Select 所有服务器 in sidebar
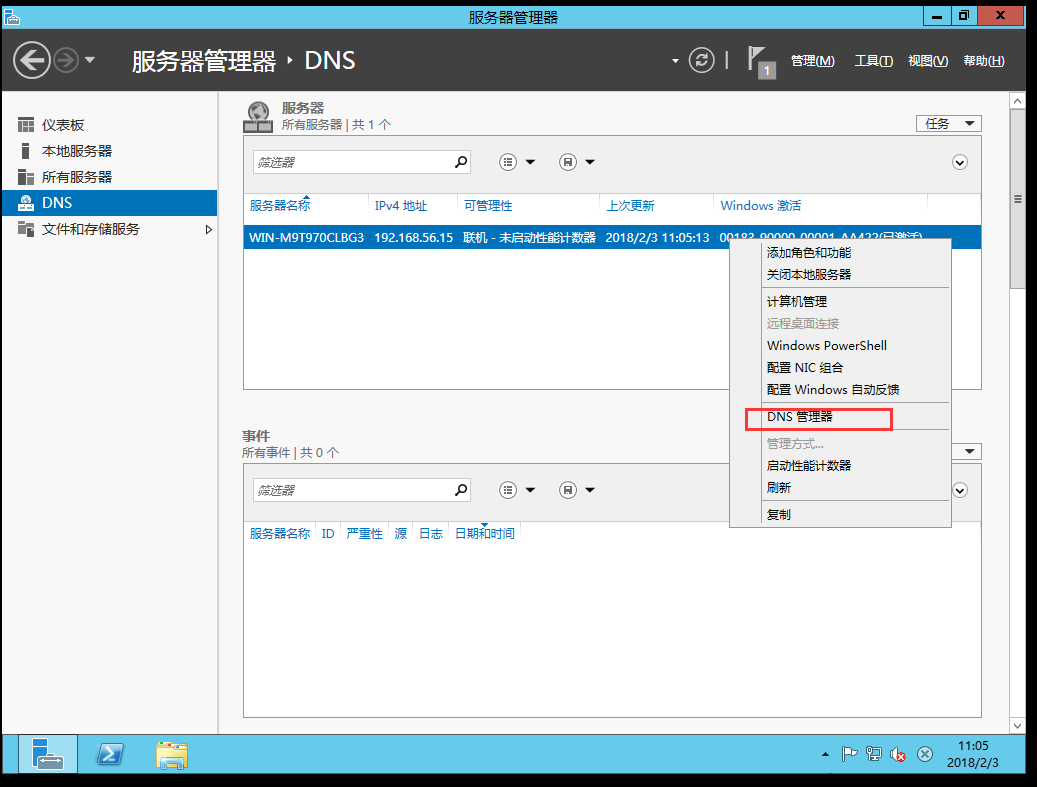This screenshot has width=1037, height=787. pos(109,177)
